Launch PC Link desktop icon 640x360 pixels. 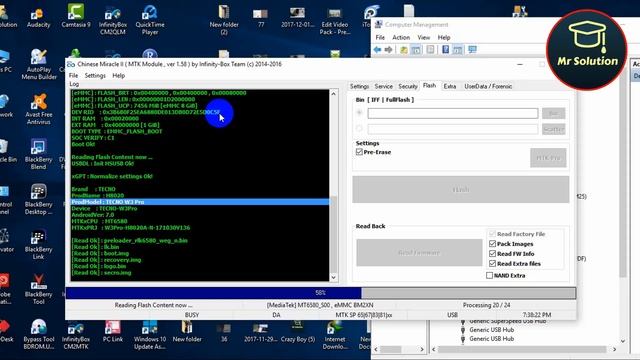(x=113, y=331)
